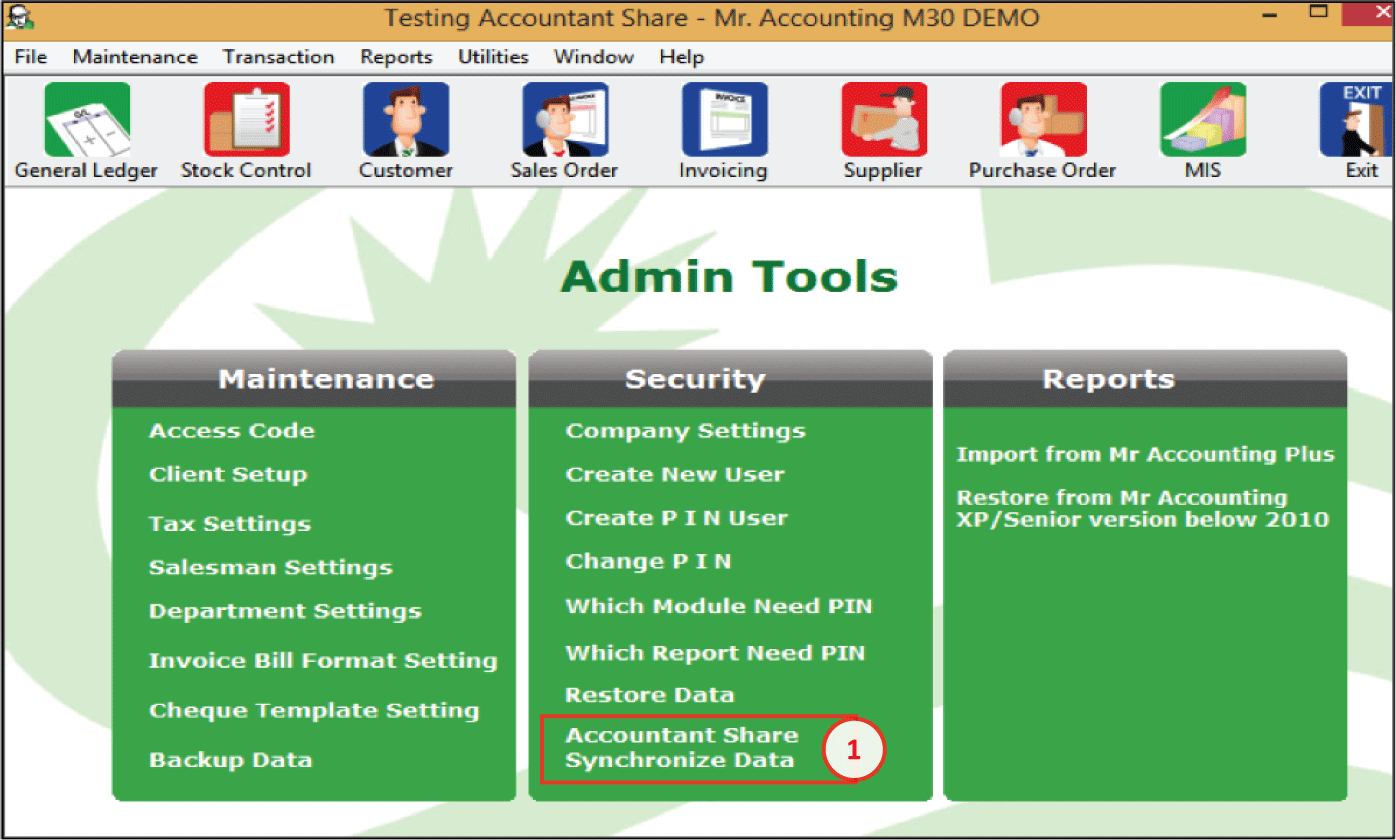Open the Utilities menu
Image resolution: width=1396 pixels, height=840 pixels.
[x=493, y=57]
